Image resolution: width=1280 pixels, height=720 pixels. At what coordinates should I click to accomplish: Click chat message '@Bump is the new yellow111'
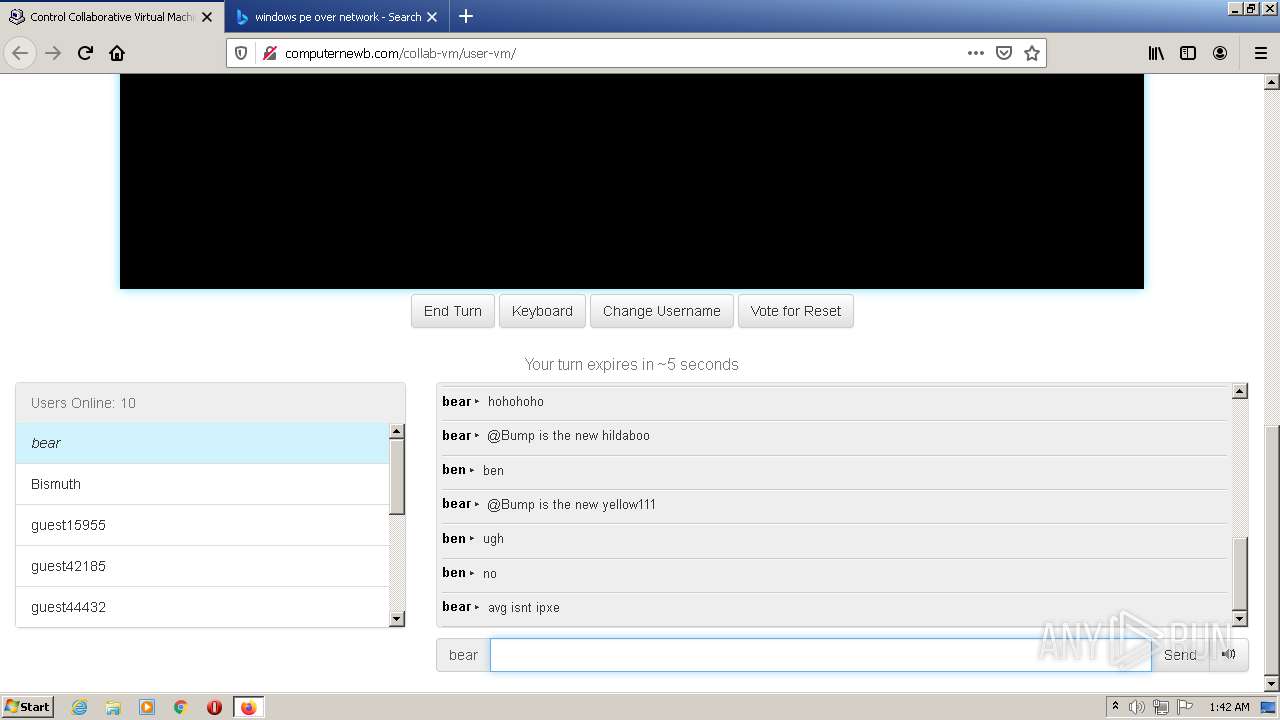571,504
